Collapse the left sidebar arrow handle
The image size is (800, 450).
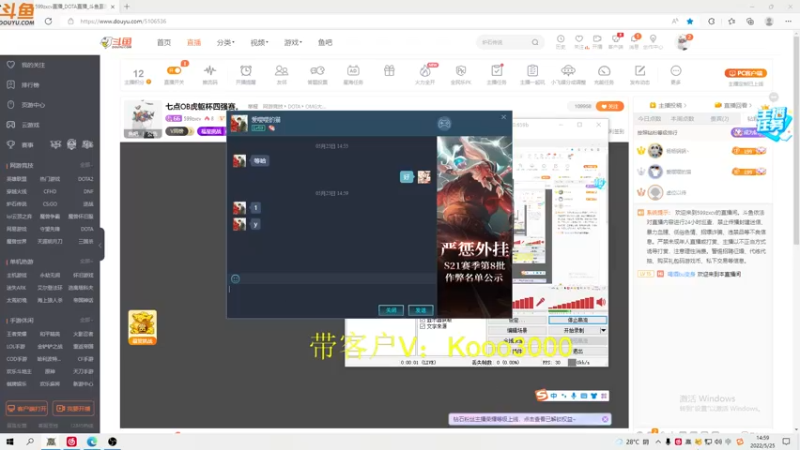coord(101,245)
